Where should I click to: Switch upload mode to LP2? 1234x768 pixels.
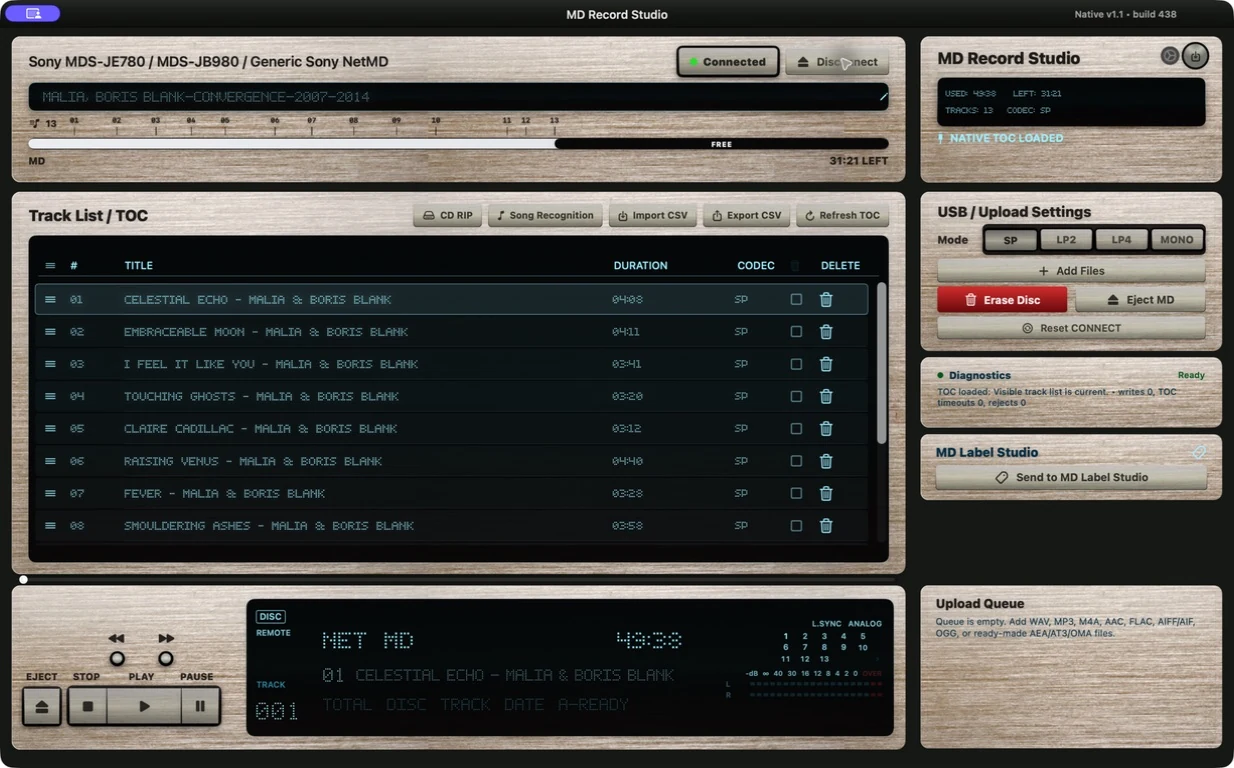point(1066,240)
